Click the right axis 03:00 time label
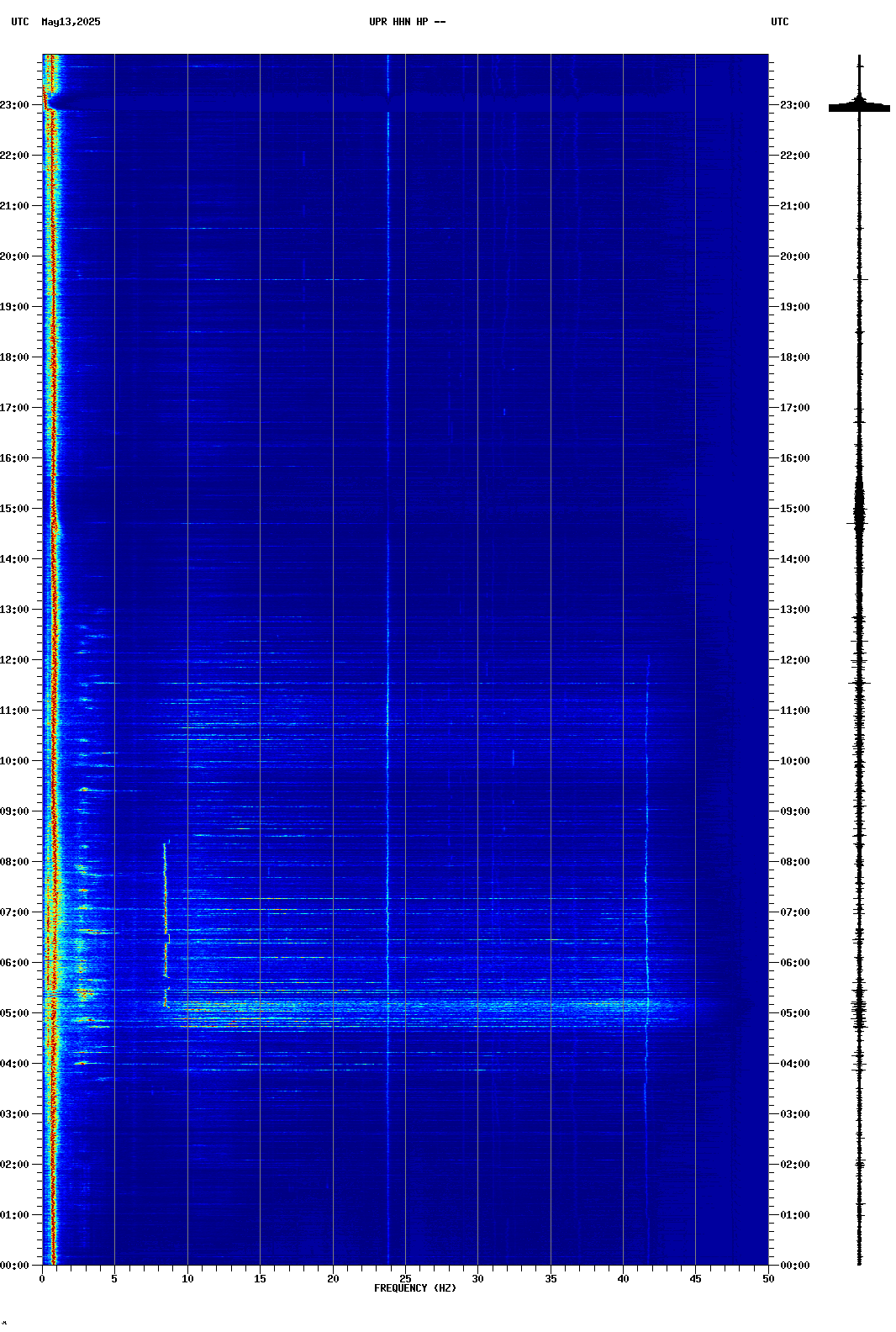Image resolution: width=896 pixels, height=1332 pixels. click(795, 1114)
